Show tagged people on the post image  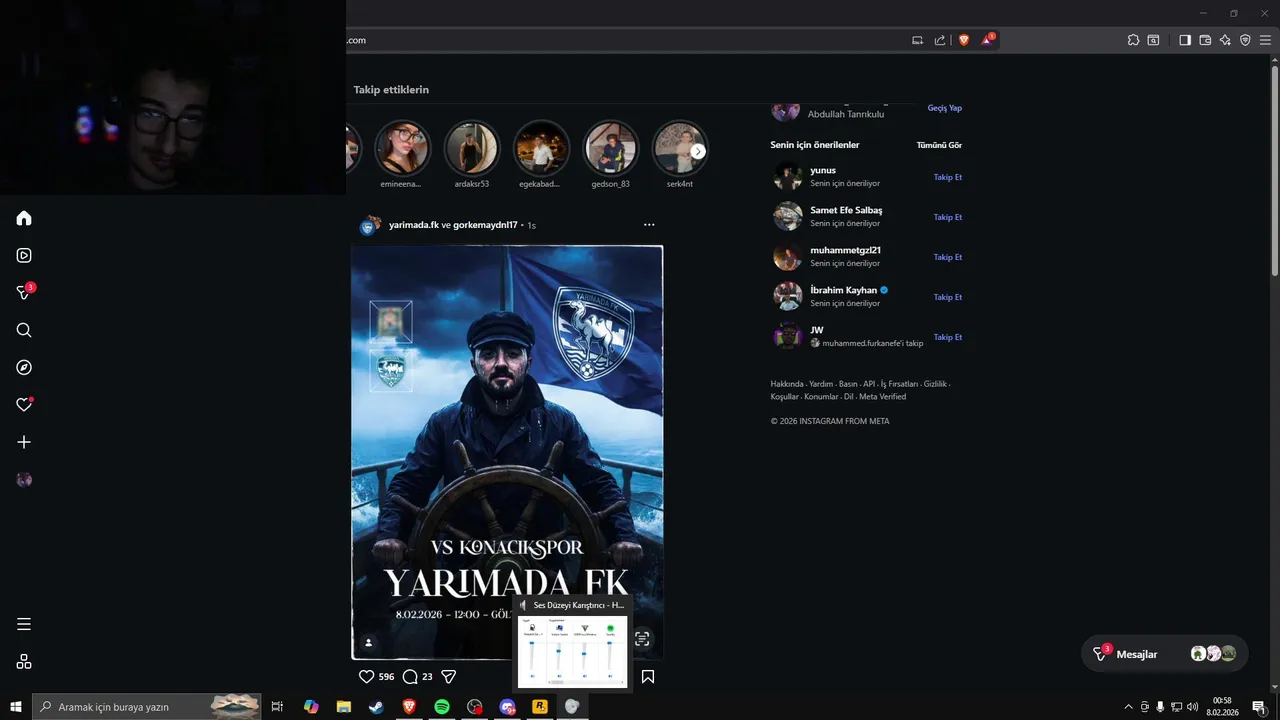[x=368, y=642]
